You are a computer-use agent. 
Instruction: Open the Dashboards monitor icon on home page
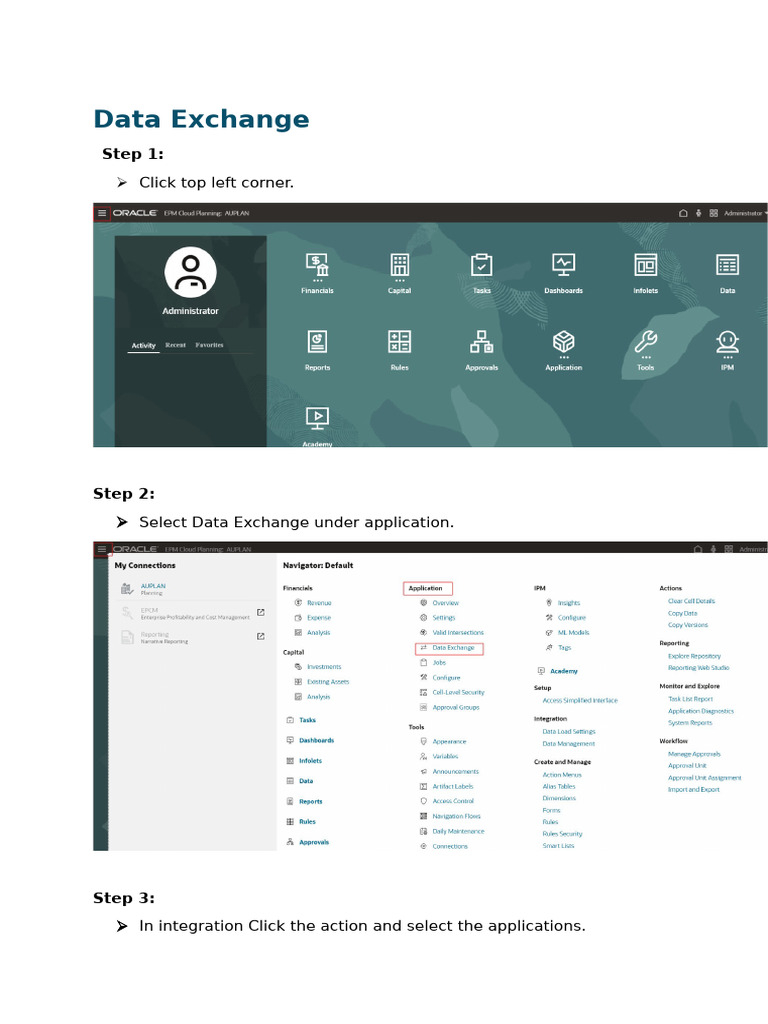[x=564, y=264]
